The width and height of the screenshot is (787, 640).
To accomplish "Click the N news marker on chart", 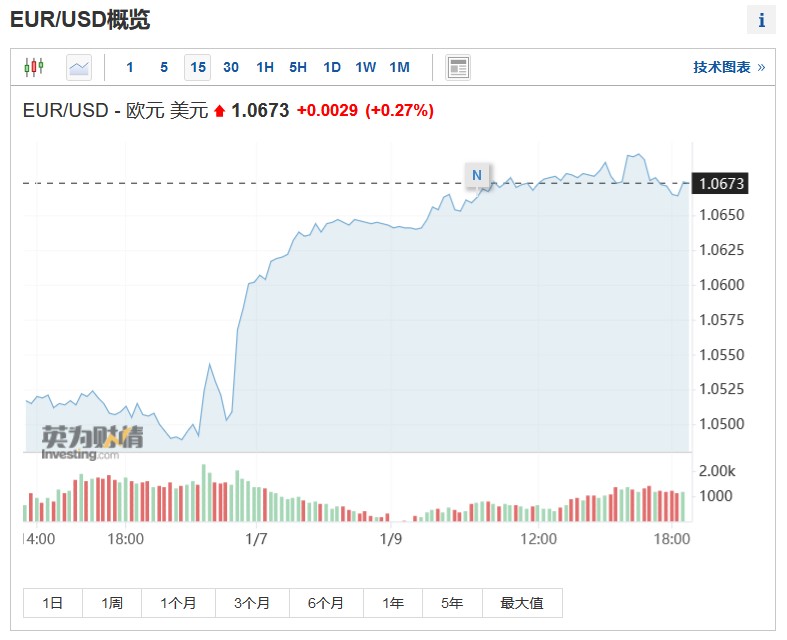I will [x=477, y=175].
